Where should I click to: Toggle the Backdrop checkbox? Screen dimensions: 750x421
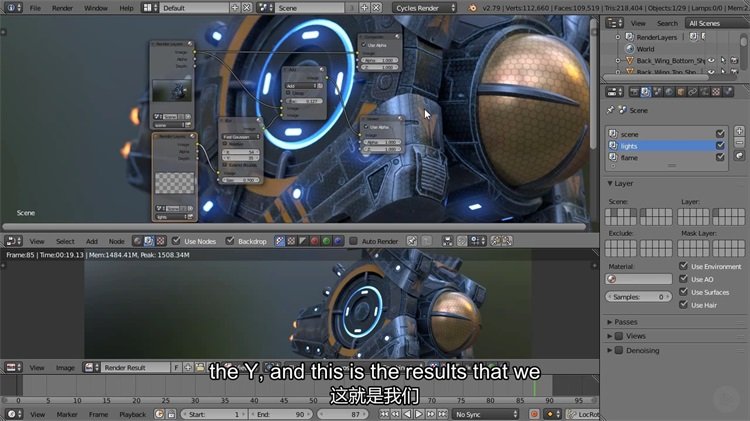(230, 241)
